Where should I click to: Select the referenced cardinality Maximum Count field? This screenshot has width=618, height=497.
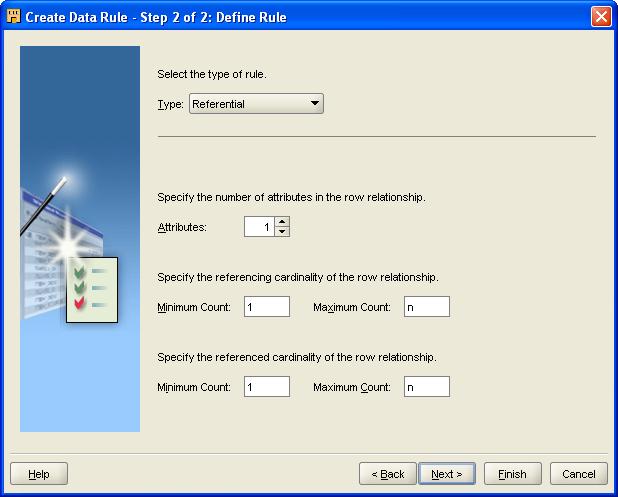(x=427, y=387)
